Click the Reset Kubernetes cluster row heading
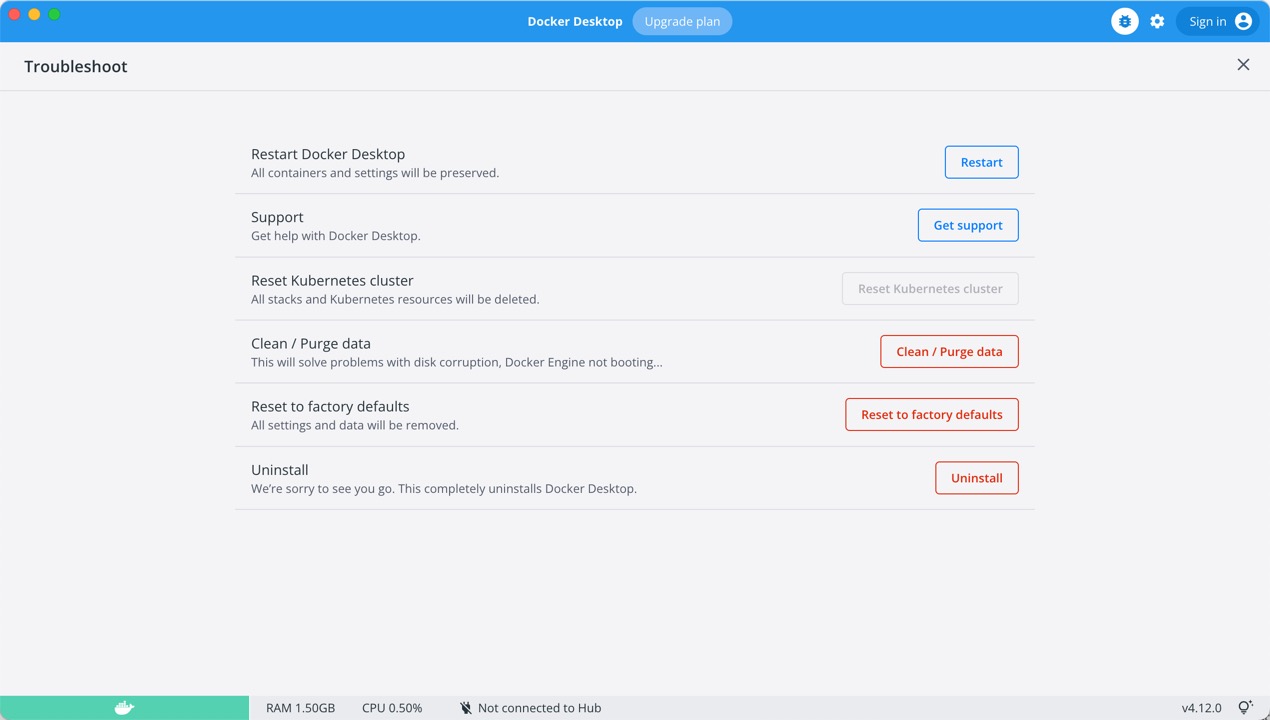Viewport: 1270px width, 720px height. [332, 280]
